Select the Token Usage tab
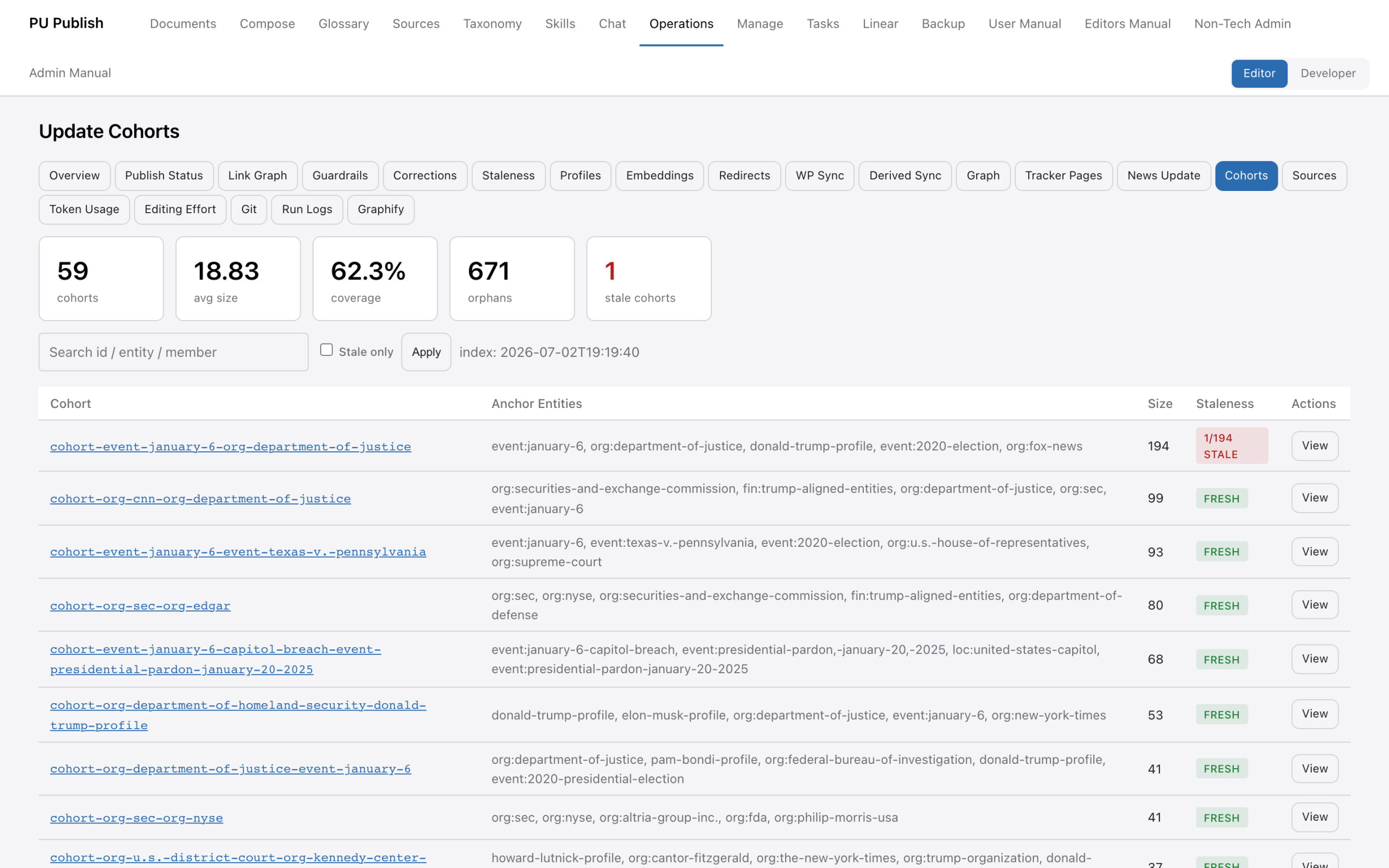 [x=85, y=209]
